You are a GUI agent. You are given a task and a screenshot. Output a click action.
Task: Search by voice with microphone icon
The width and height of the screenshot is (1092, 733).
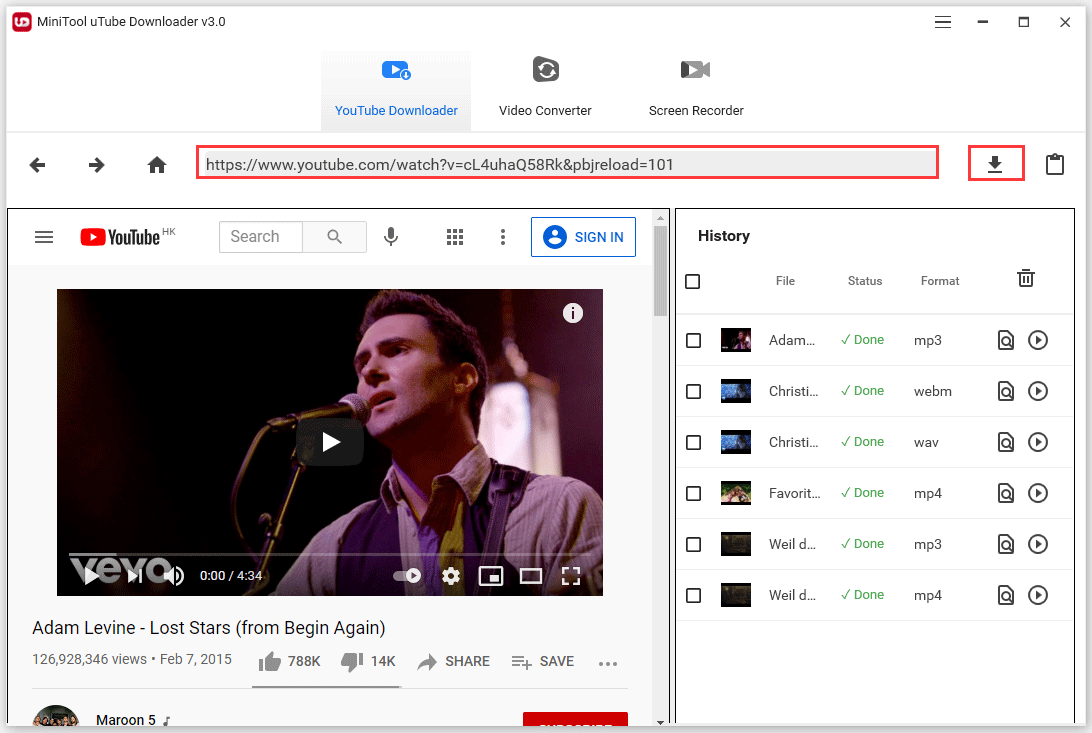click(x=391, y=237)
